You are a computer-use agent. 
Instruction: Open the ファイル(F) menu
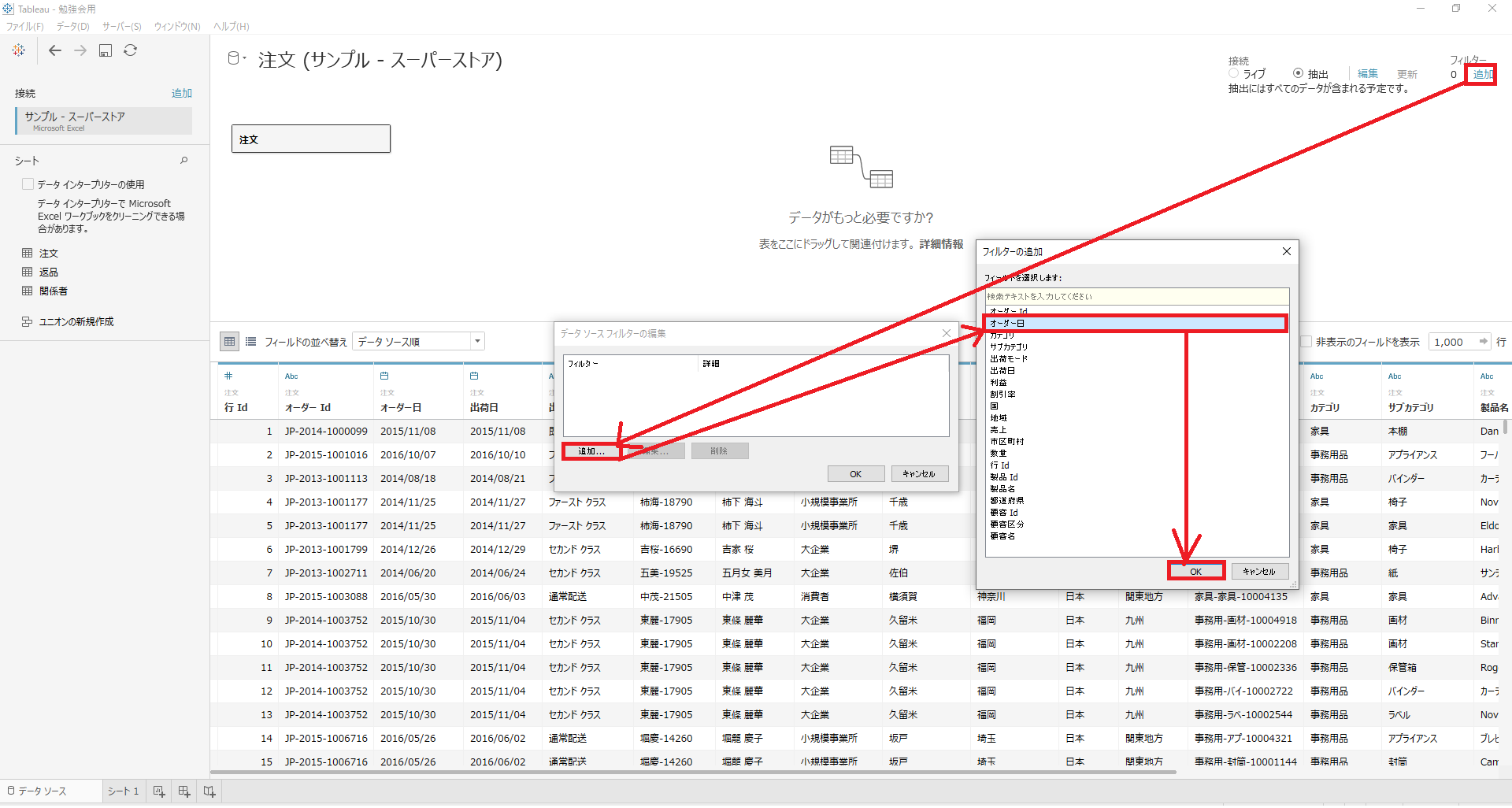(25, 27)
